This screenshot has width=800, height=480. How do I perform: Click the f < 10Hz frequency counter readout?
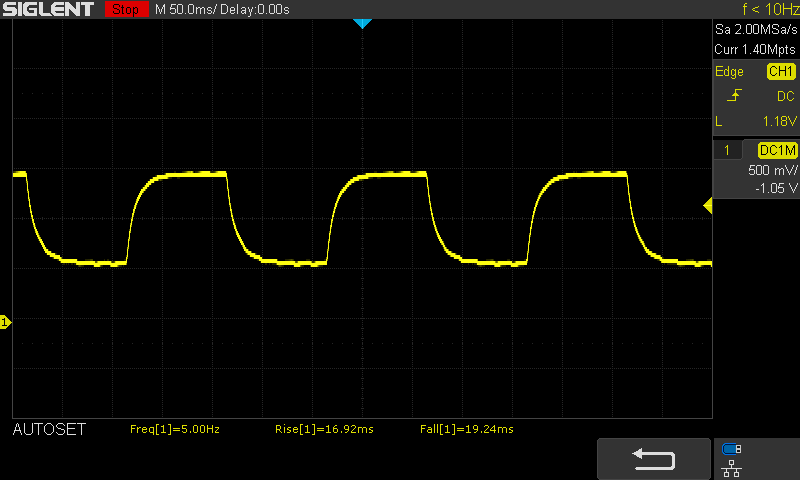coord(770,9)
